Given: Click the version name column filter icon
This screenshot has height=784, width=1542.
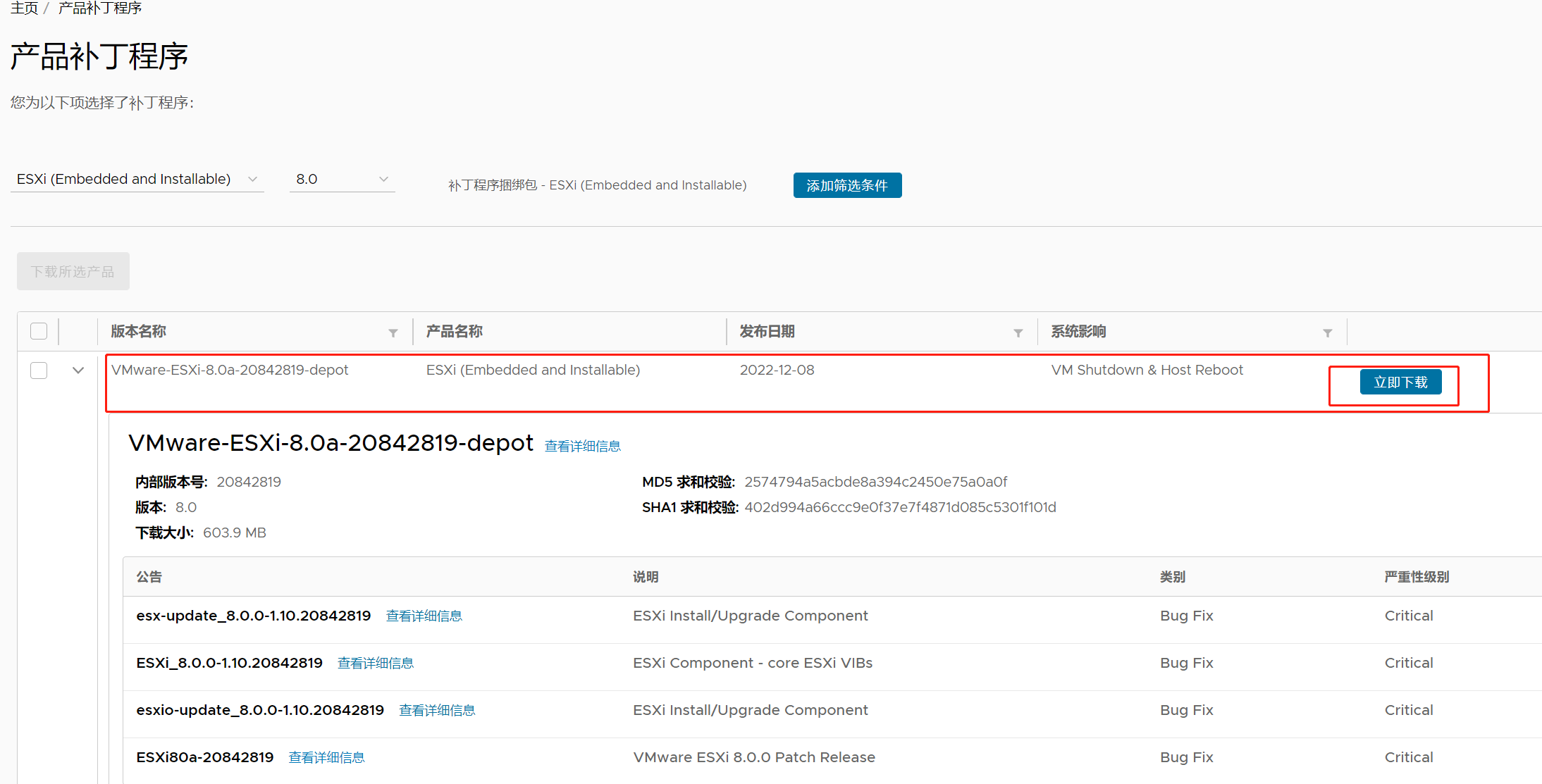Looking at the screenshot, I should click(x=393, y=332).
